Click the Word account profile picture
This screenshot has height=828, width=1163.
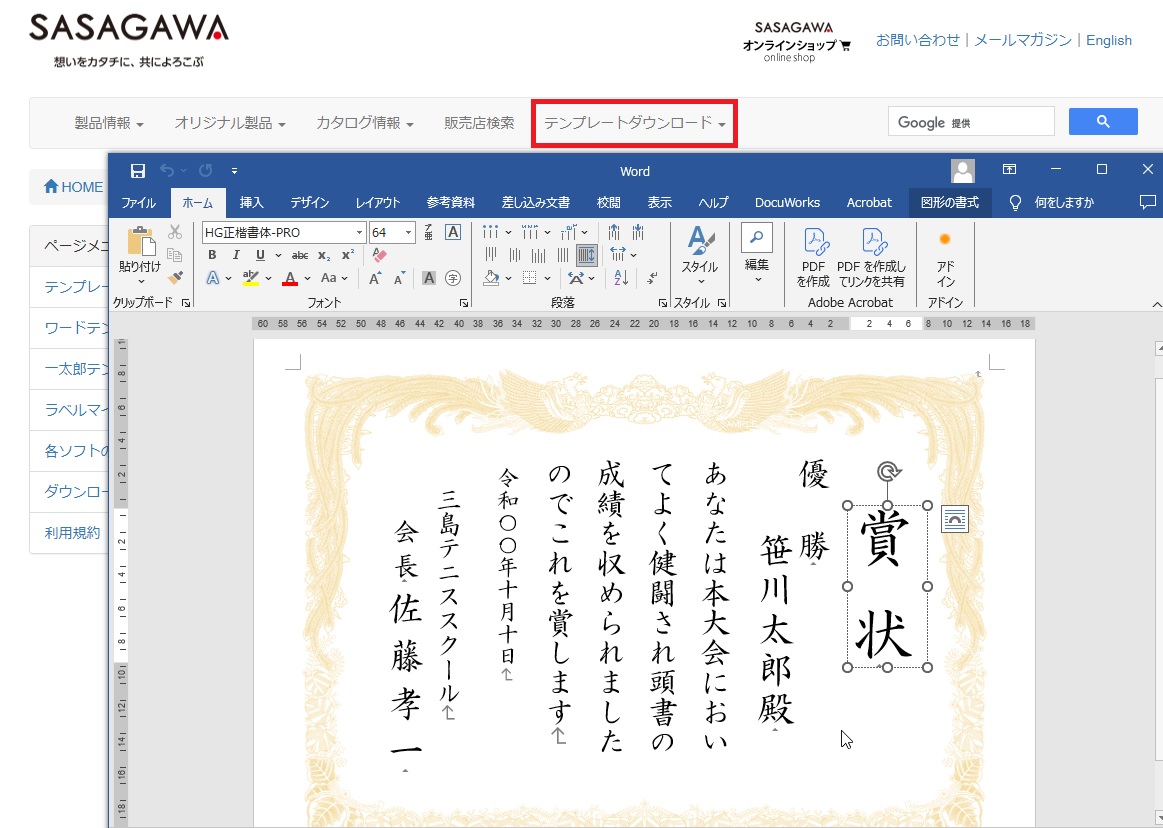(x=963, y=171)
